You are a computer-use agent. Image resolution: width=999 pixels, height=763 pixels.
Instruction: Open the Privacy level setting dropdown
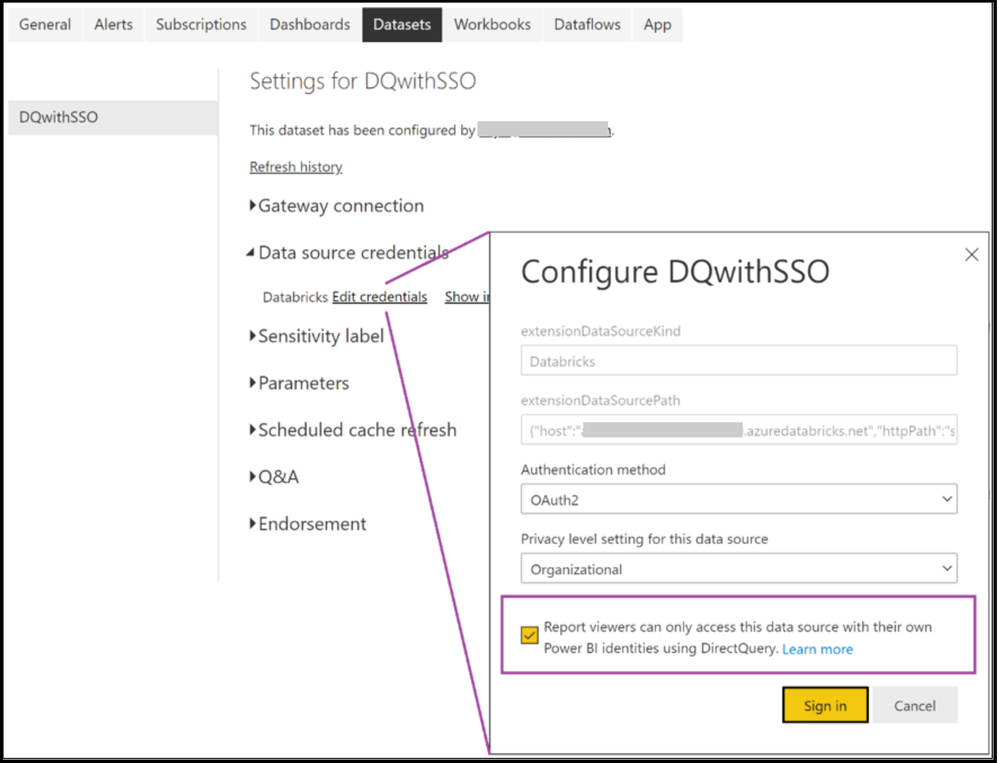738,568
